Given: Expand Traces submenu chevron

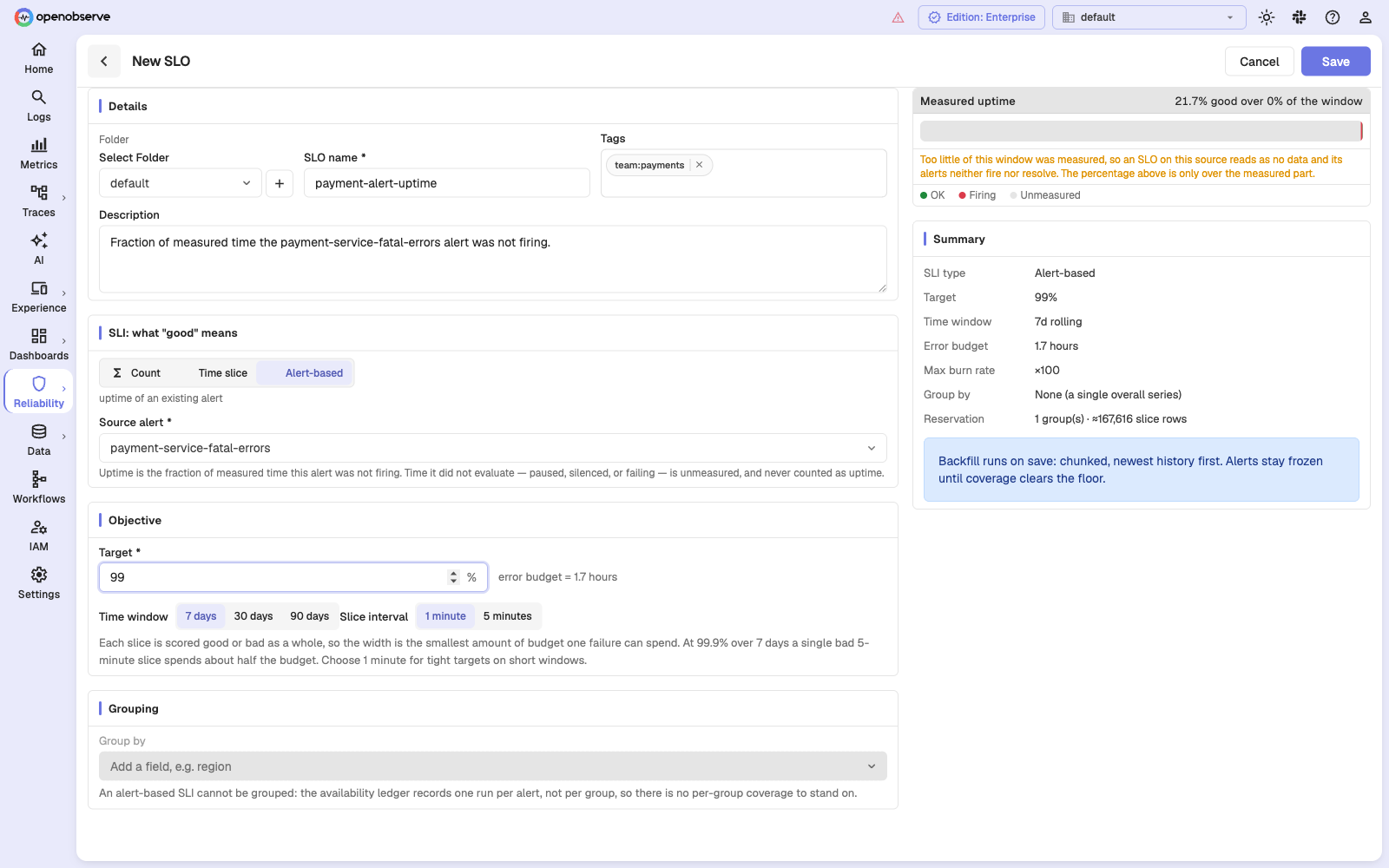Looking at the screenshot, I should [x=64, y=198].
